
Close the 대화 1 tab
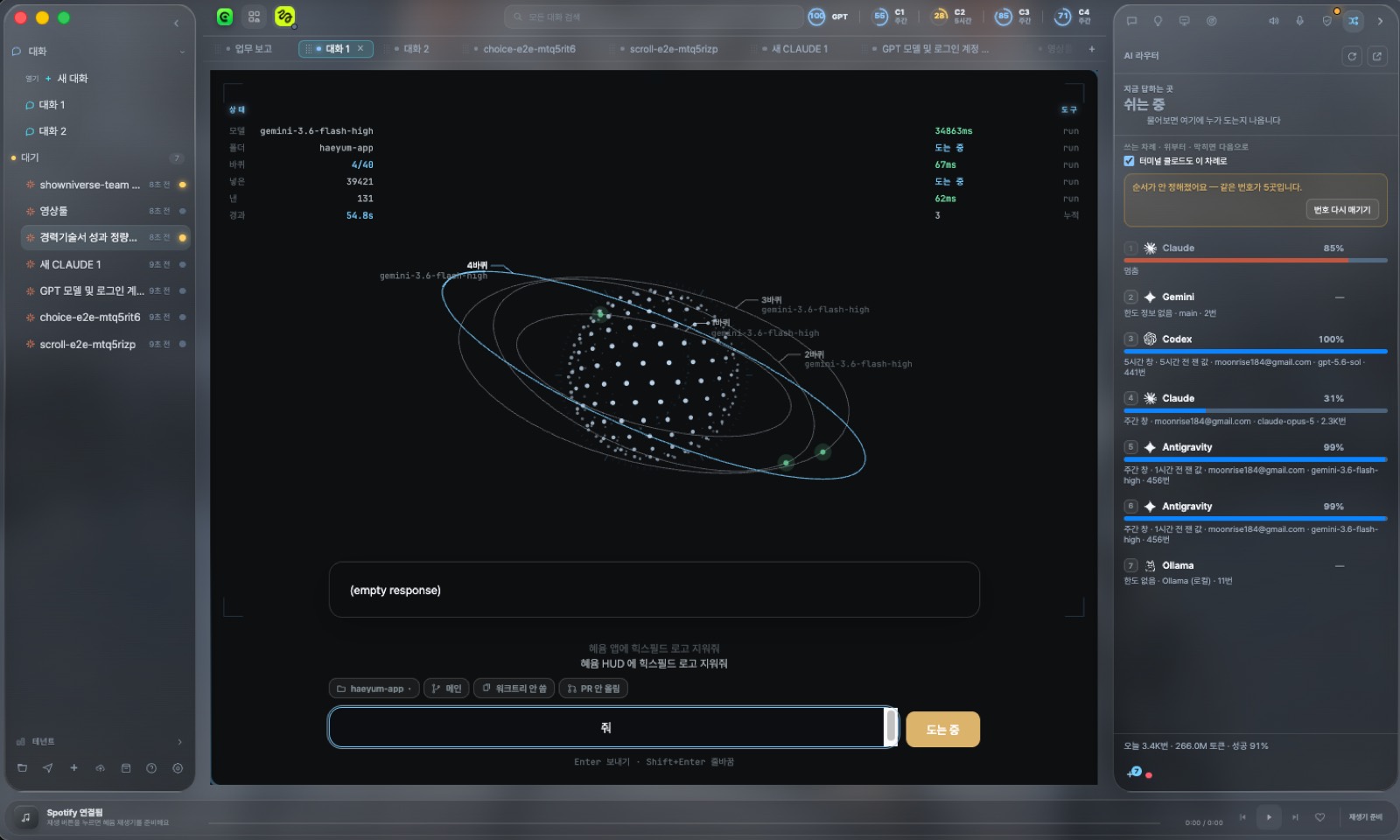click(x=360, y=49)
